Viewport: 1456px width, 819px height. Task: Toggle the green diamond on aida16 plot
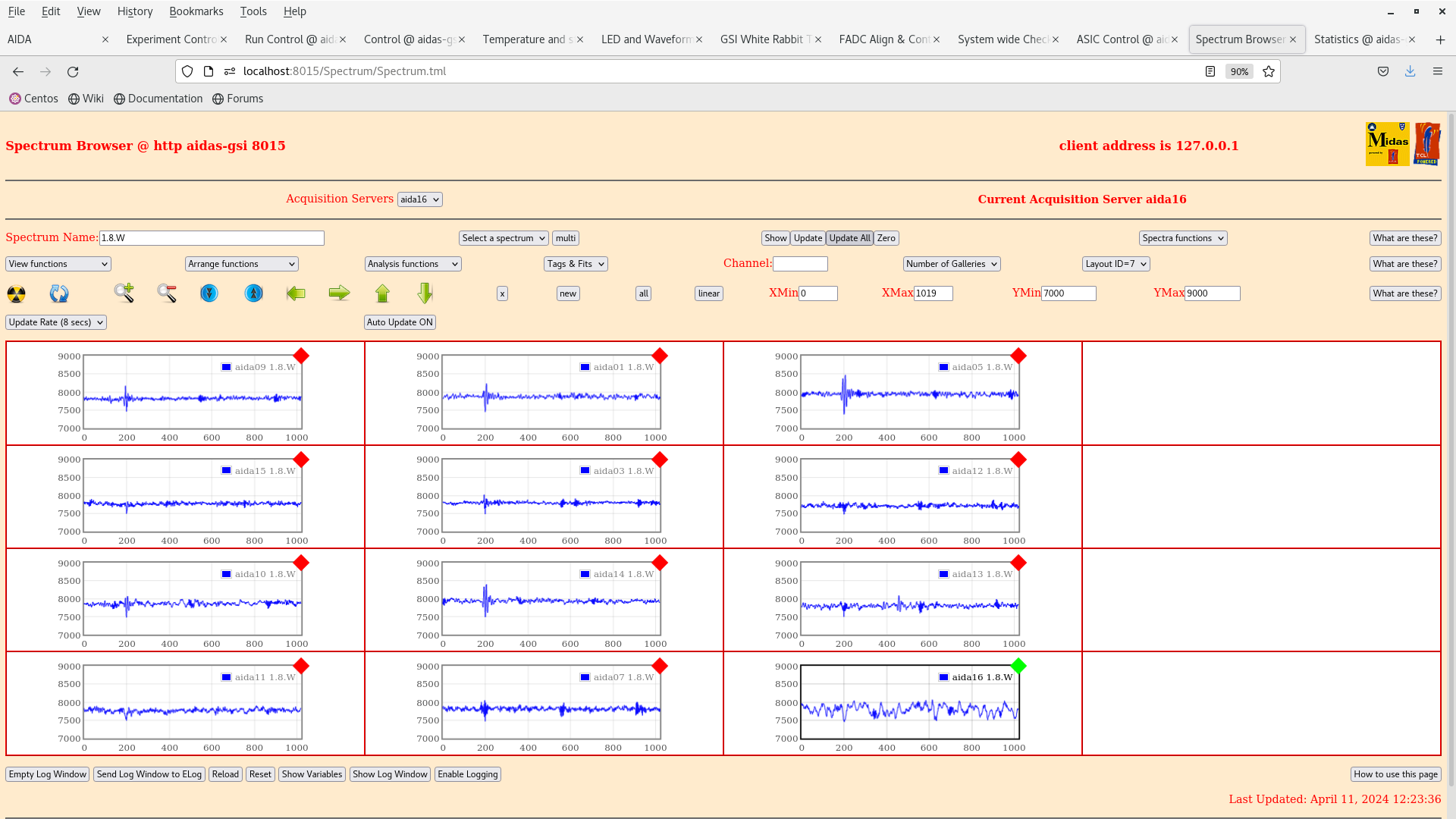1018,666
